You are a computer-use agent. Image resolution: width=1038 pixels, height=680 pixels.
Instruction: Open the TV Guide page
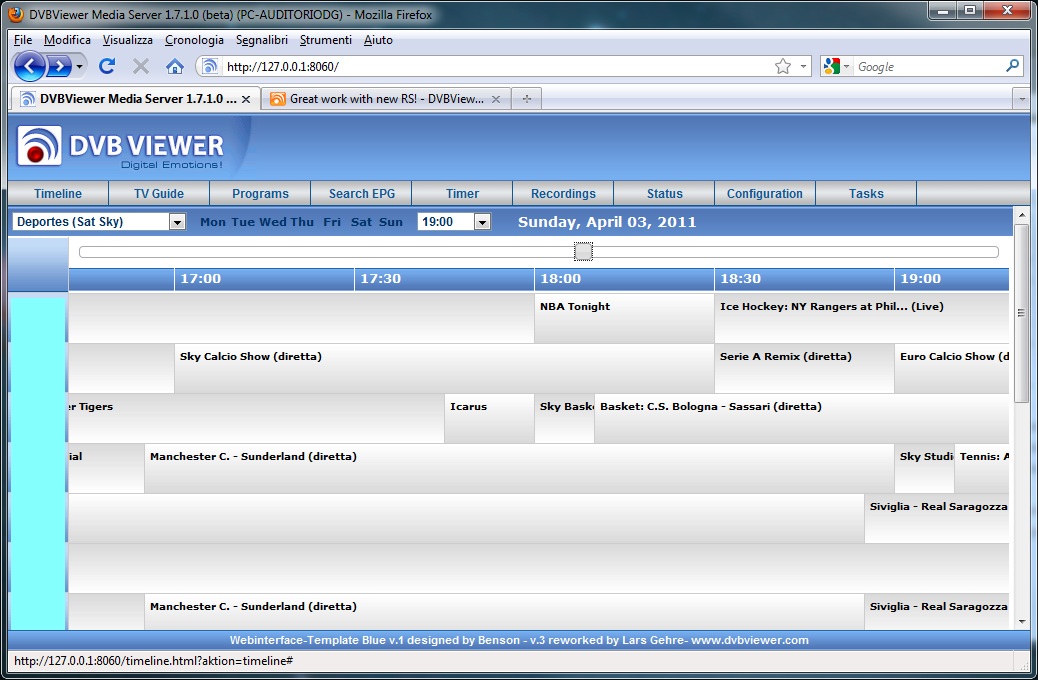159,193
